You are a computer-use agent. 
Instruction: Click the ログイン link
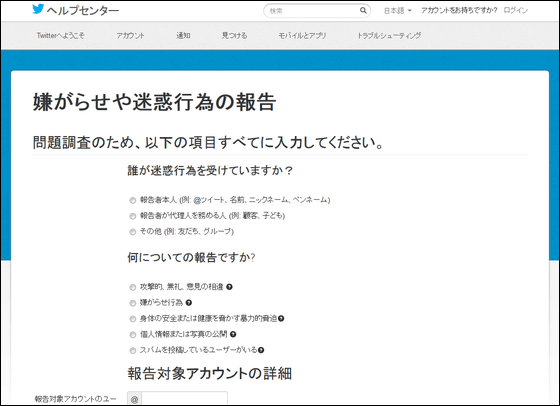click(516, 10)
